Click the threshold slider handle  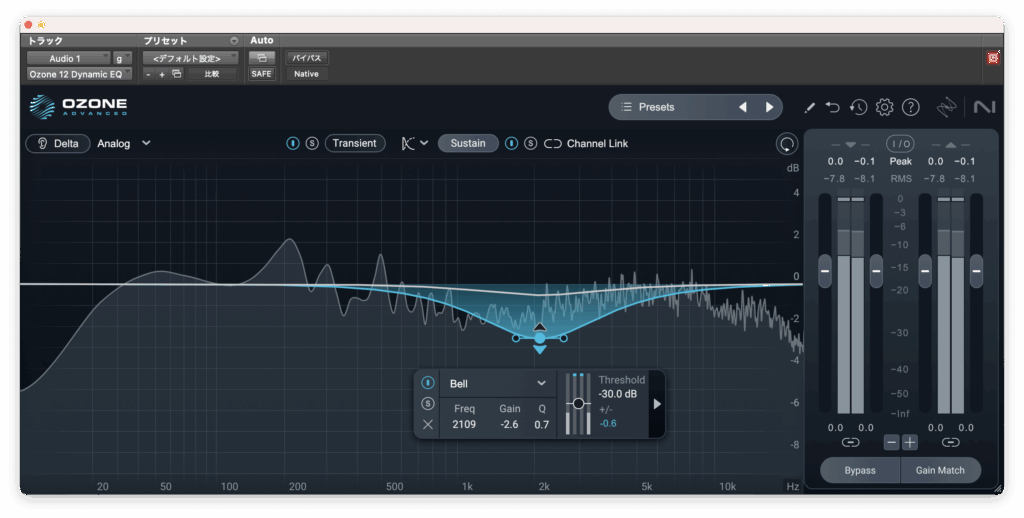[x=578, y=403]
